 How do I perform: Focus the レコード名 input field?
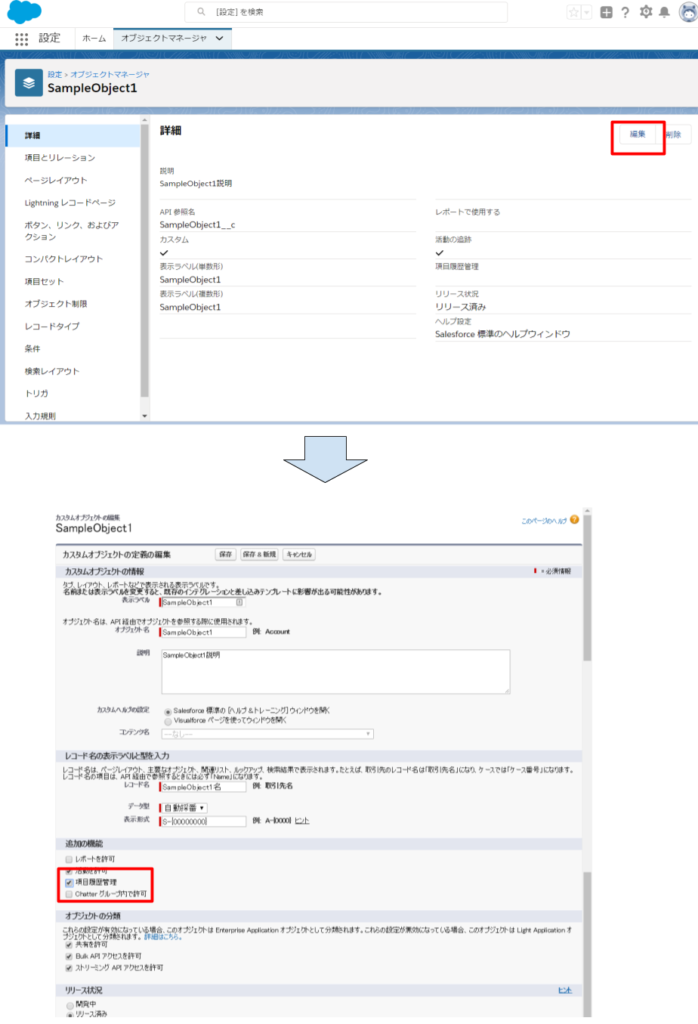click(202, 787)
